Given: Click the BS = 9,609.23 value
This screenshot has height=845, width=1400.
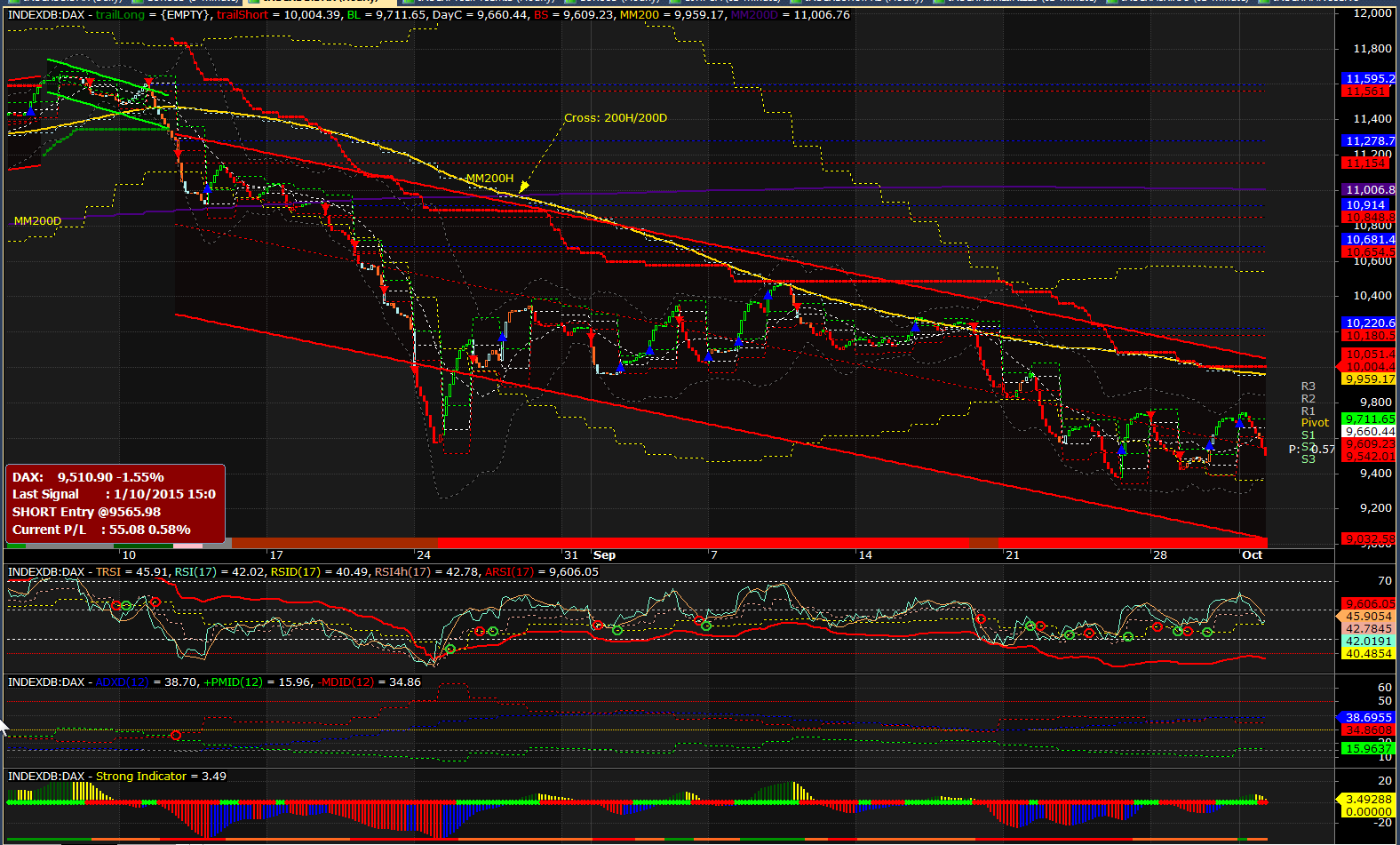Looking at the screenshot, I should 574,15.
